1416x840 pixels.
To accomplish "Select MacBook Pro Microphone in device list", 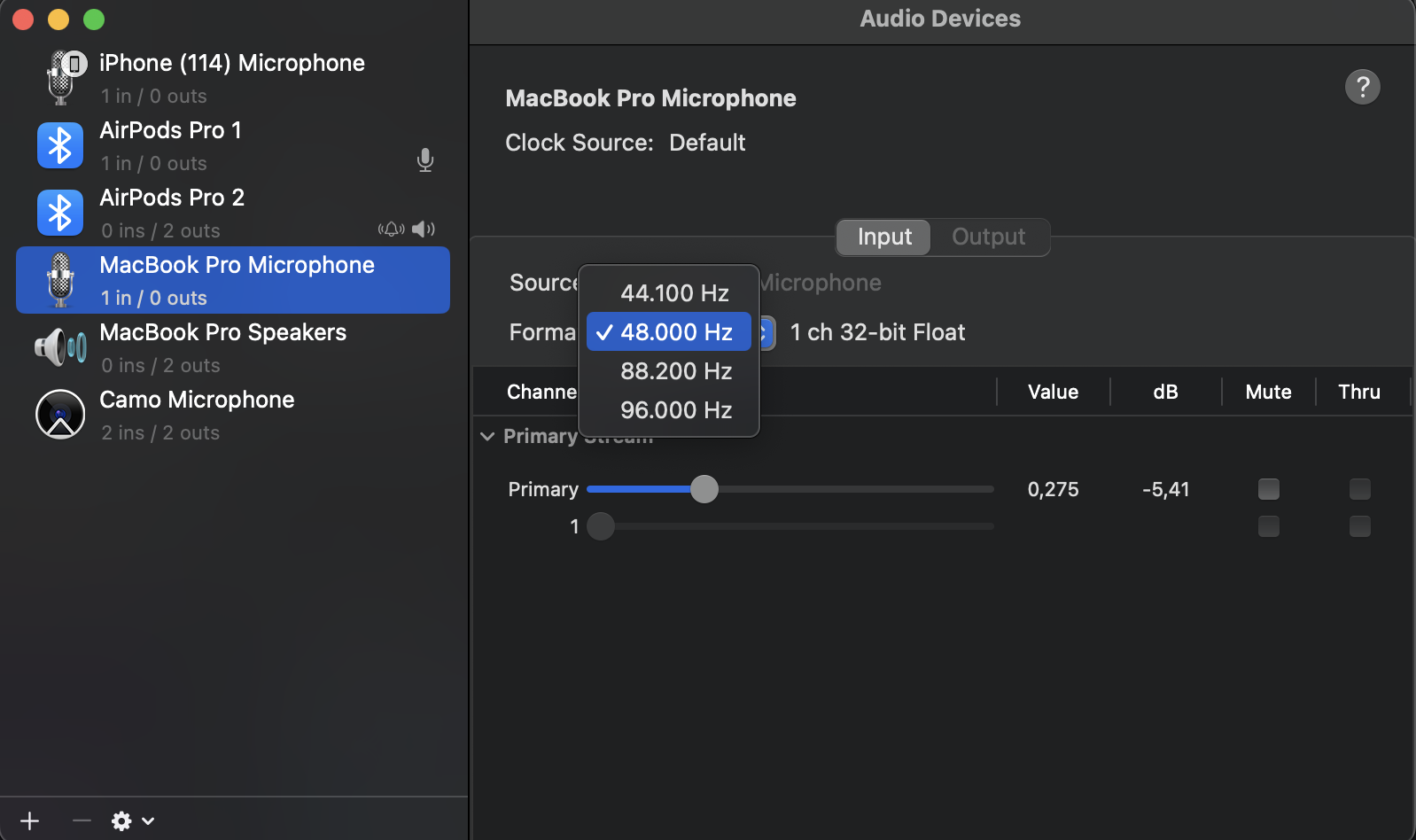I will [233, 280].
